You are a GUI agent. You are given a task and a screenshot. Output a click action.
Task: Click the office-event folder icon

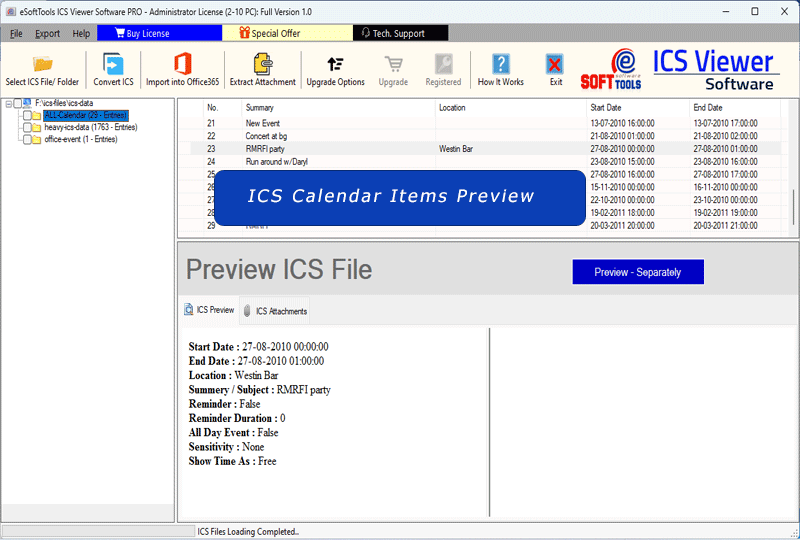[x=37, y=140]
